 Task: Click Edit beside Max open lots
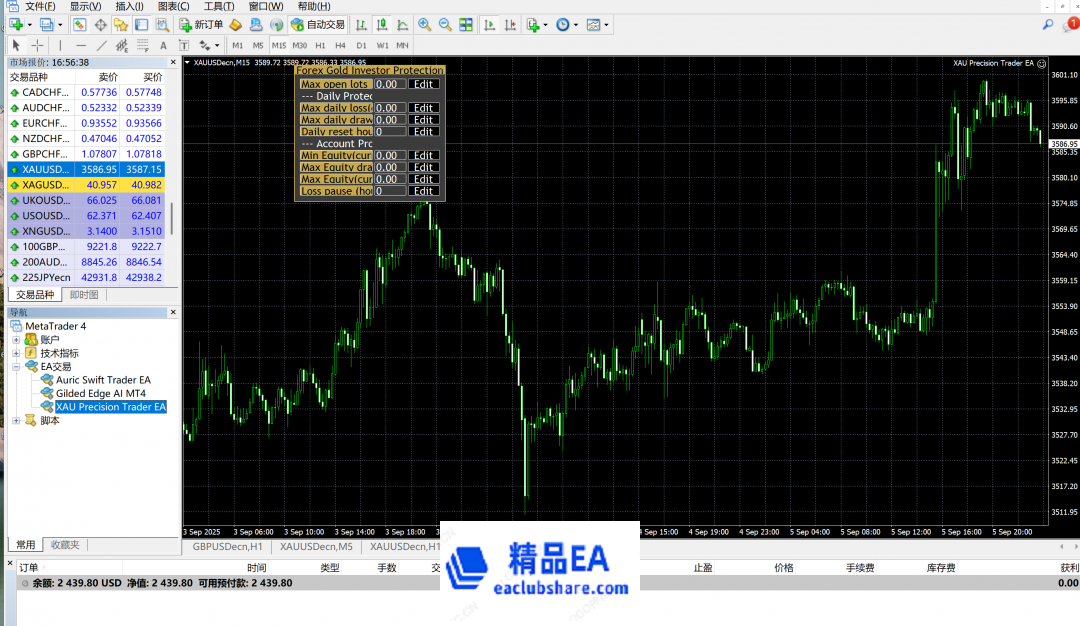click(423, 84)
